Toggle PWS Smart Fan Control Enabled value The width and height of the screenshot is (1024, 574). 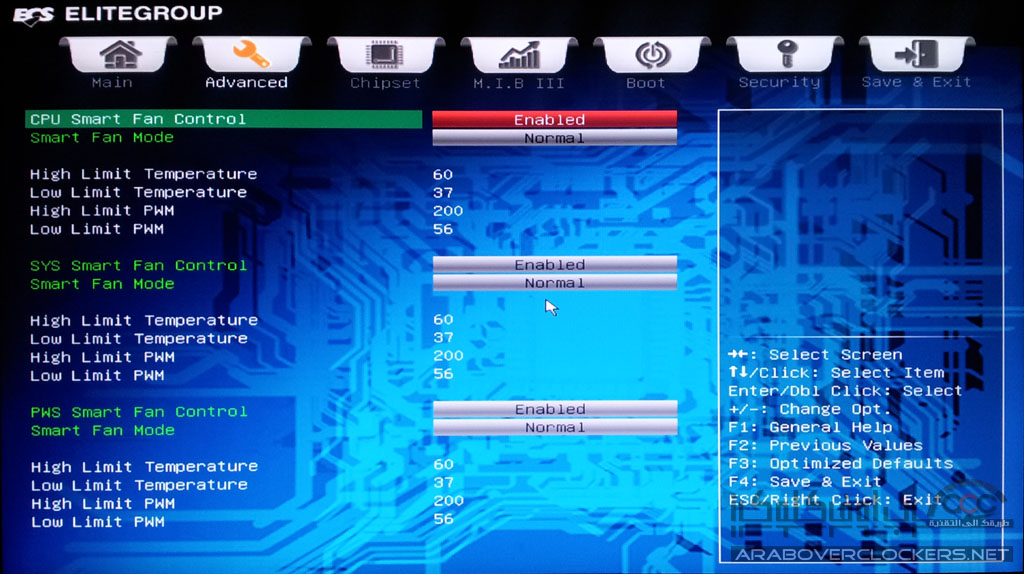(554, 410)
